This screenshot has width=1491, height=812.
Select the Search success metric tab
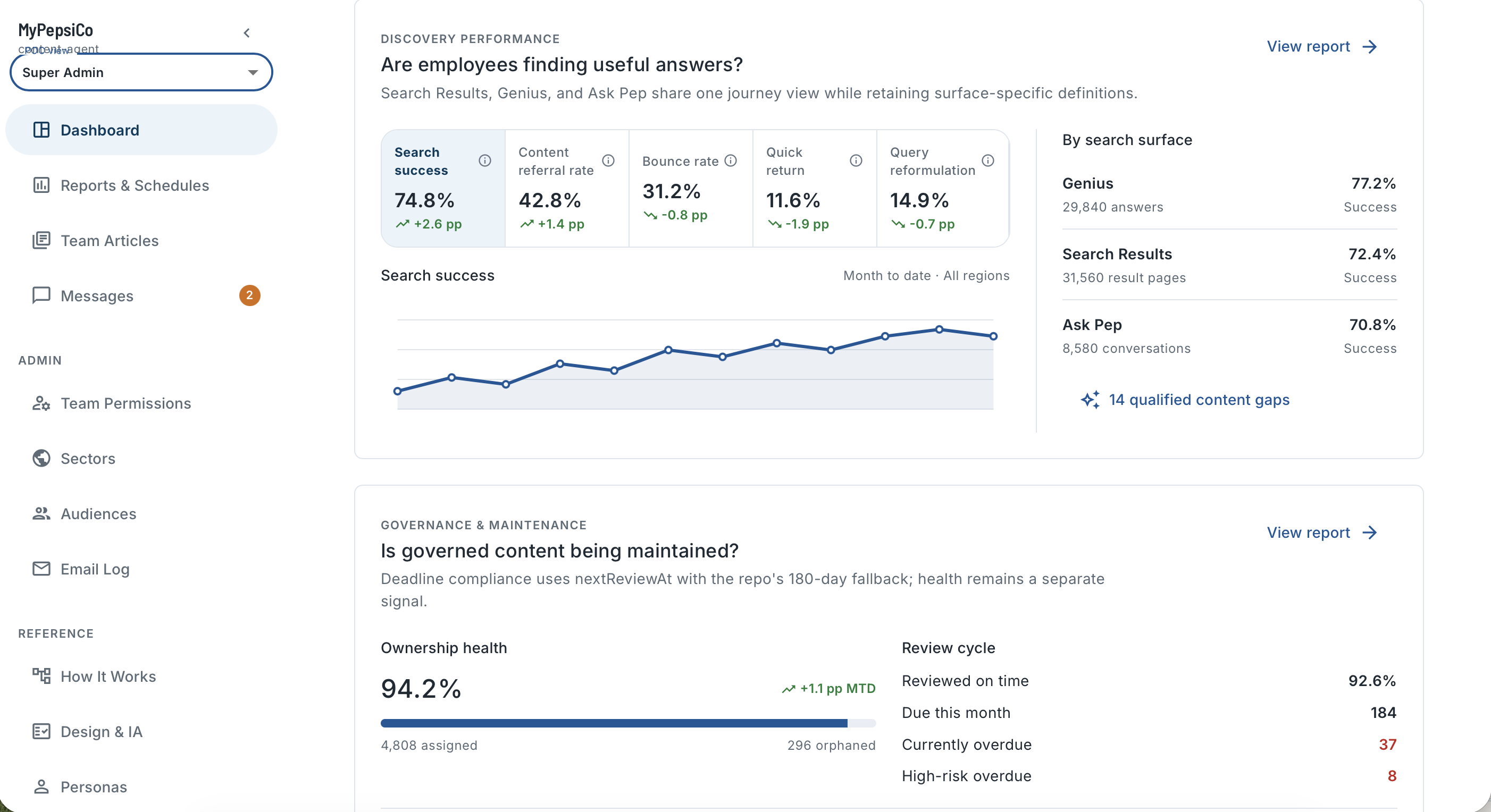coord(443,189)
